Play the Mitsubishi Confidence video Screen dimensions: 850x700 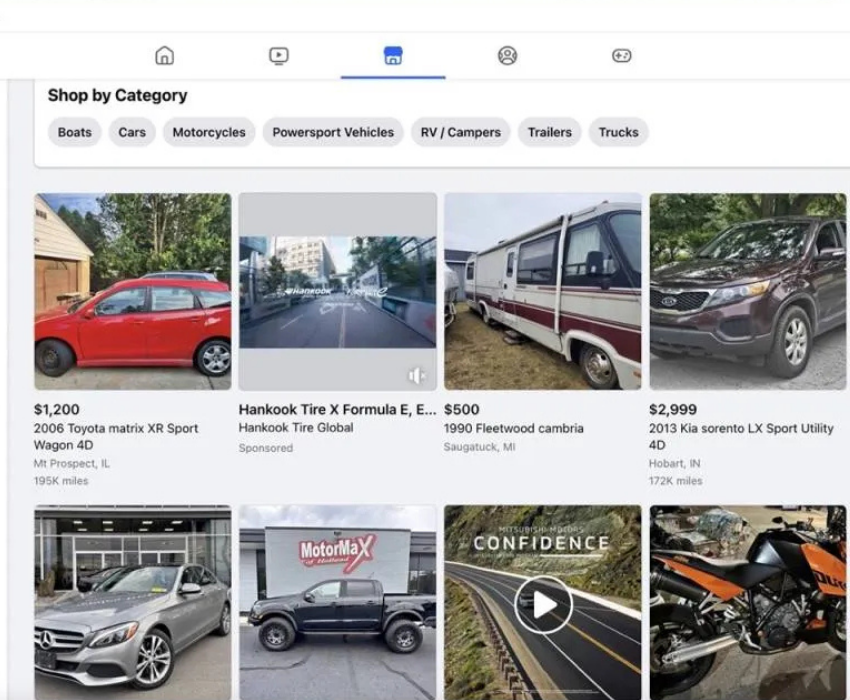tap(543, 603)
